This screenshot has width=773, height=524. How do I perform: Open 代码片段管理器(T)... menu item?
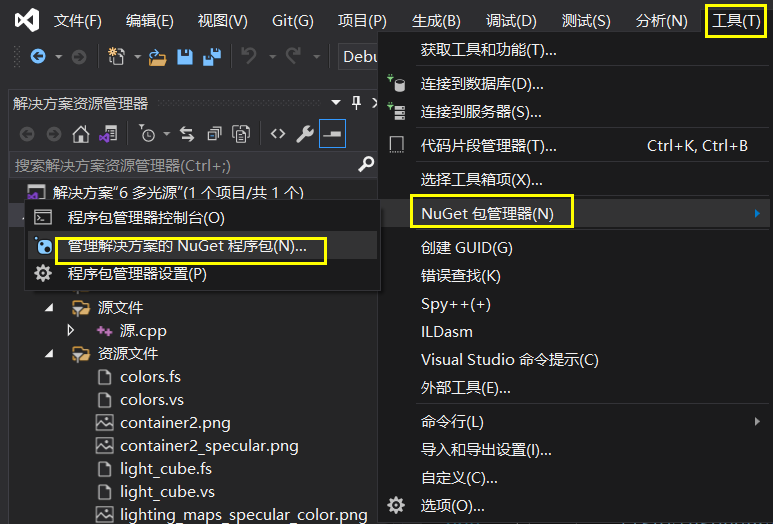(x=573, y=146)
